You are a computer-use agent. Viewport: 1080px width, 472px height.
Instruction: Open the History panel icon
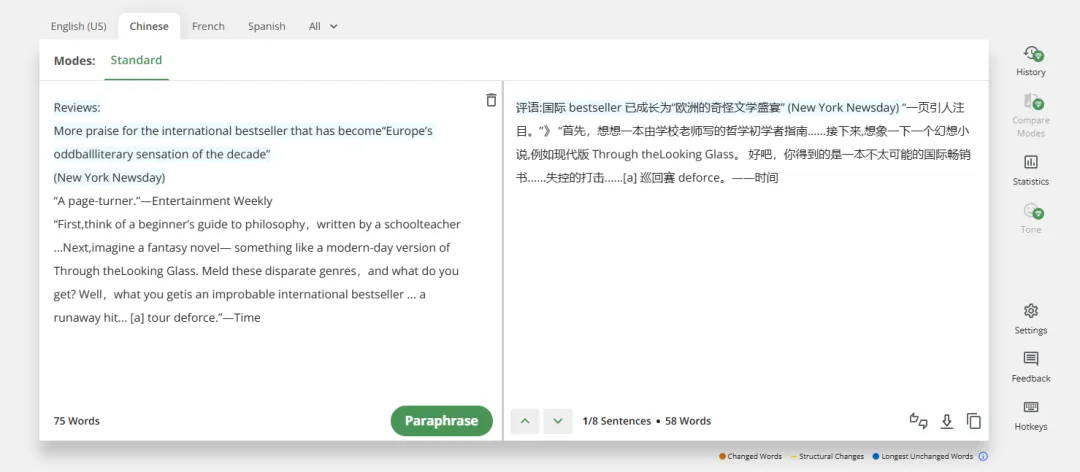click(1030, 55)
